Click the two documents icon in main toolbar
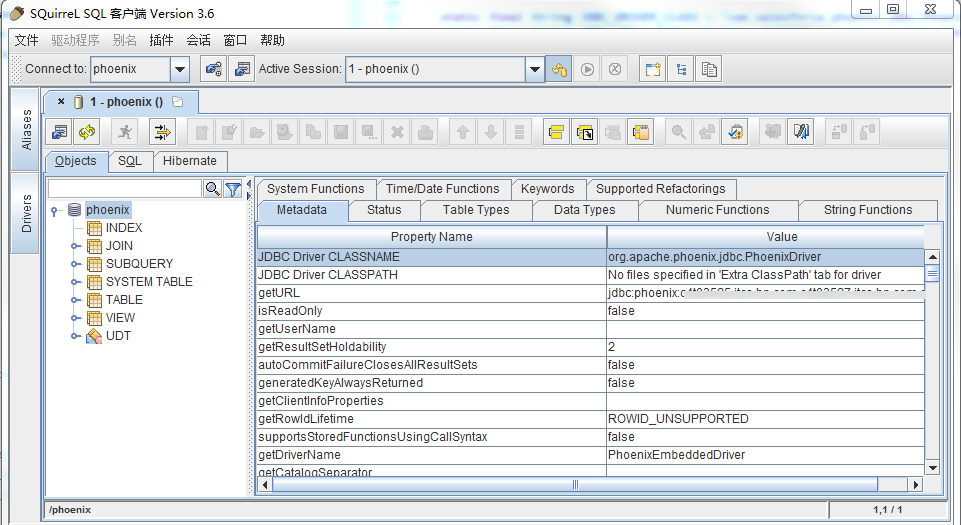Viewport: 961px width, 525px height. tap(708, 69)
